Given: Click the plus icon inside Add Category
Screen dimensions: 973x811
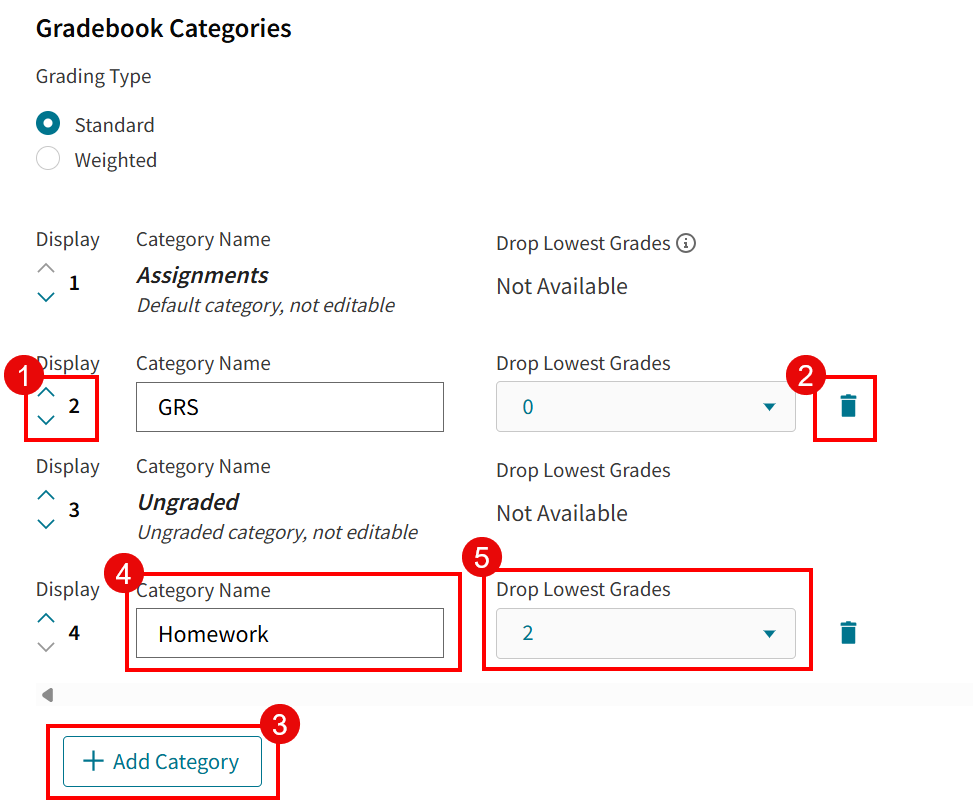Looking at the screenshot, I should (x=94, y=761).
